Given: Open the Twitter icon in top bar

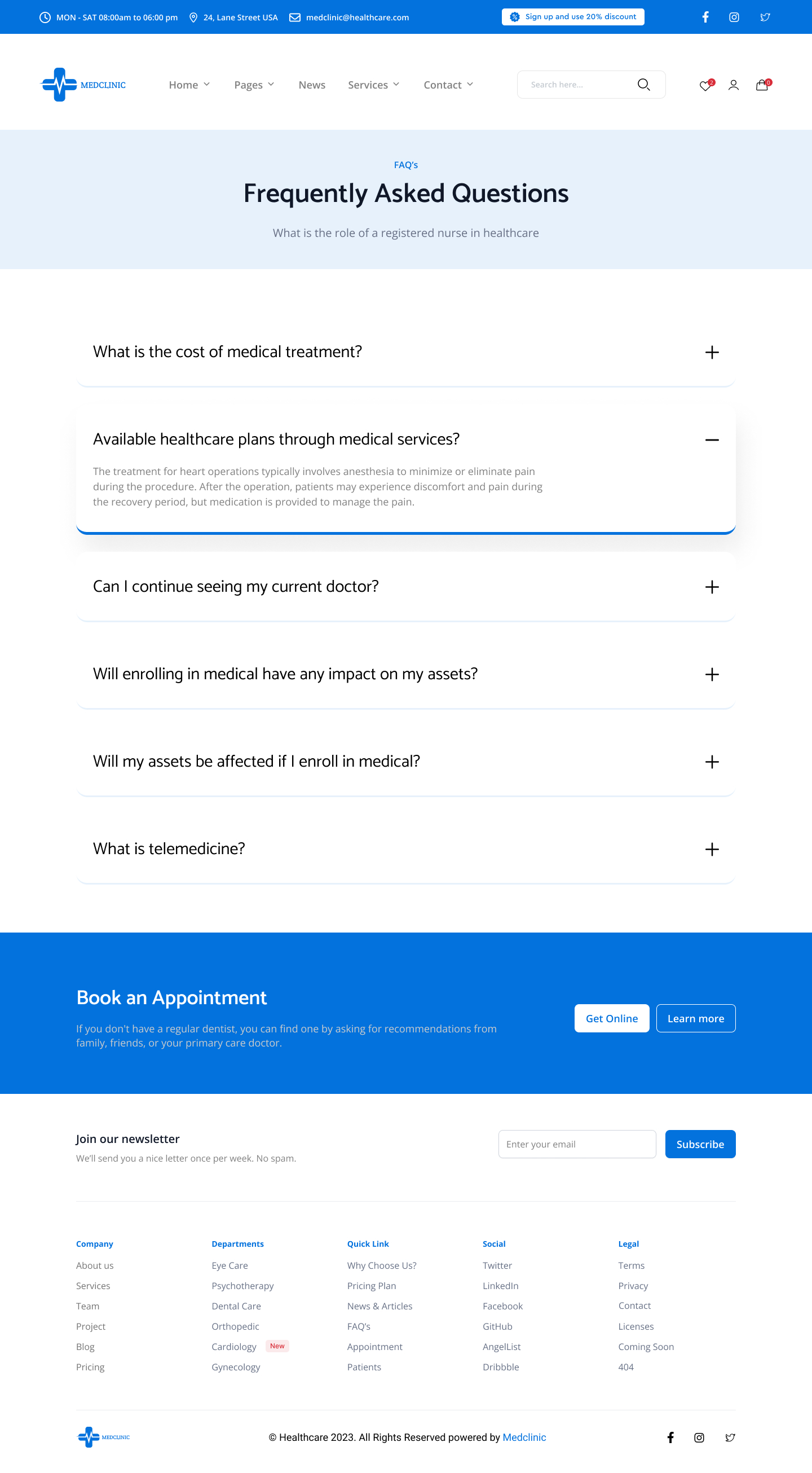Looking at the screenshot, I should coord(765,17).
